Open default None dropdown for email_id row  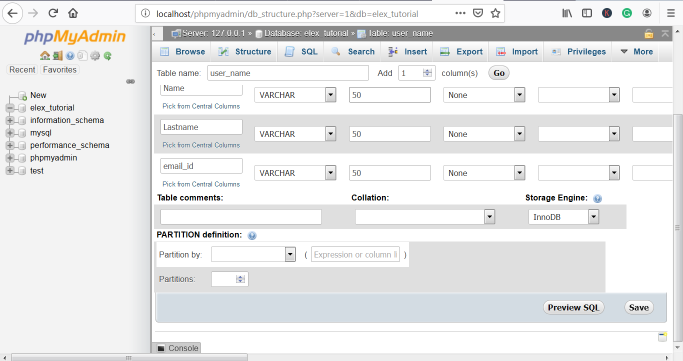484,173
